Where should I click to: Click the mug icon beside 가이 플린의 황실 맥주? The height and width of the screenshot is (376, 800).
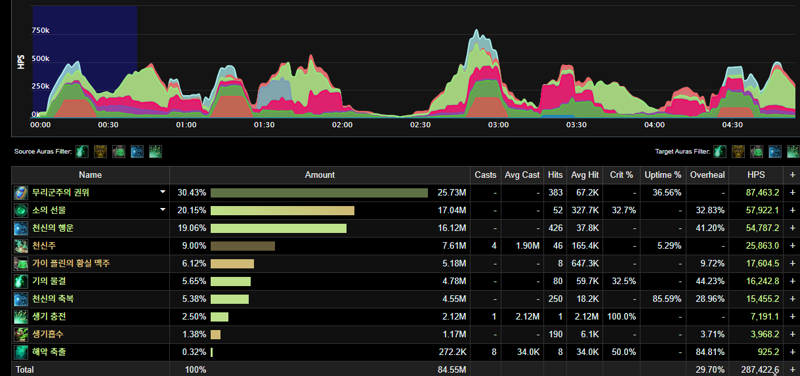point(21,264)
